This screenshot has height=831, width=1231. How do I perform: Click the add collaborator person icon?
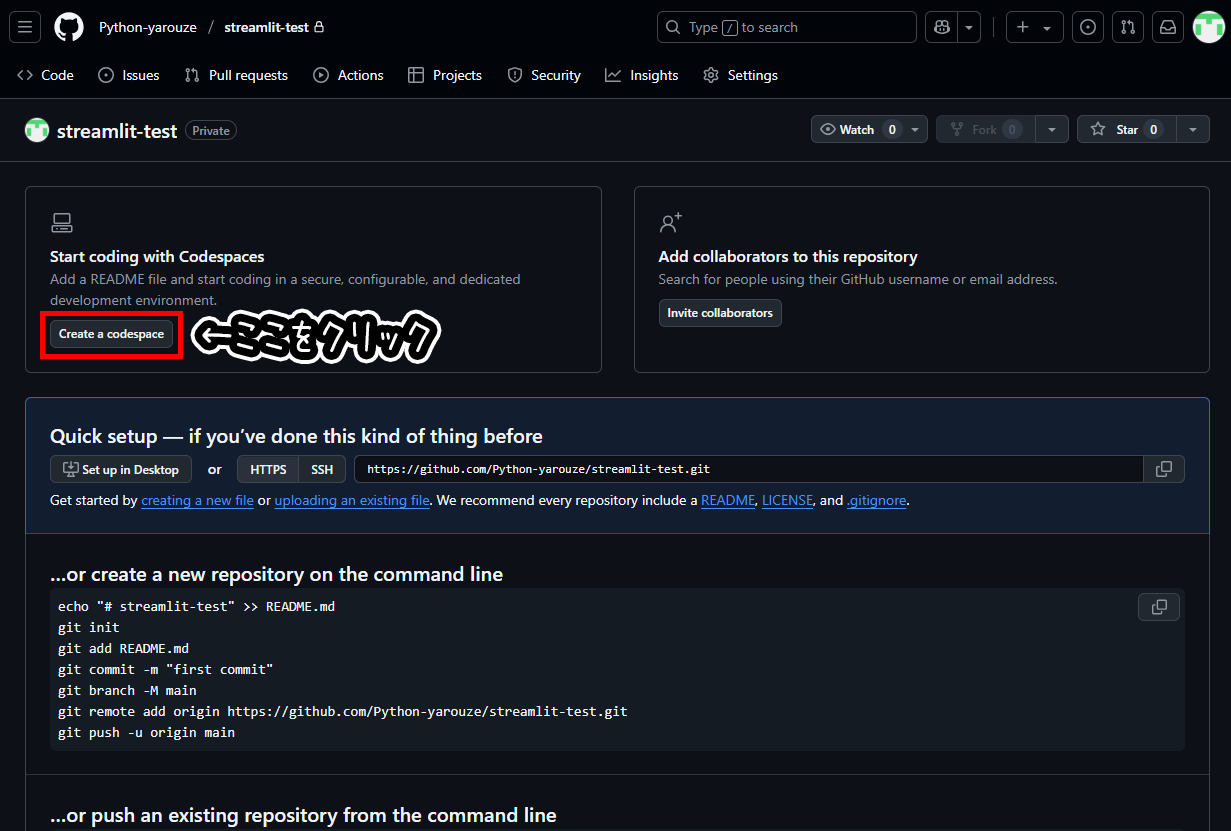670,222
